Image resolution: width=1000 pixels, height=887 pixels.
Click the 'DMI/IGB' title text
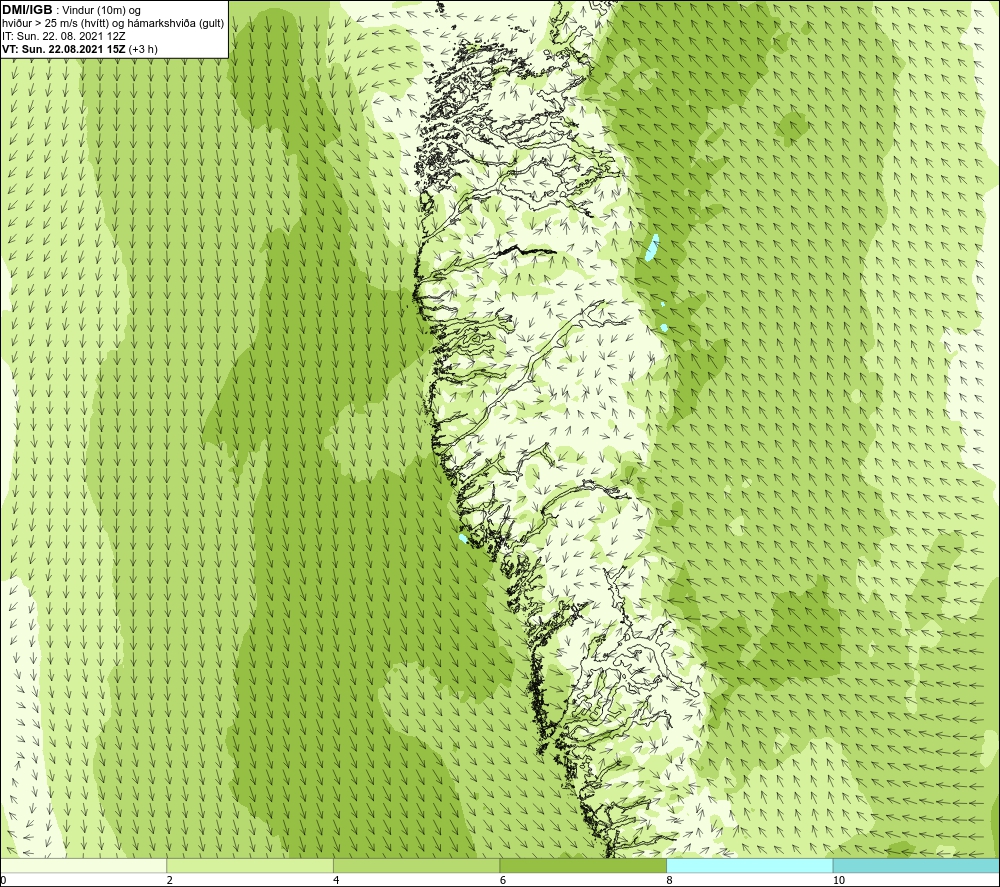(x=27, y=10)
